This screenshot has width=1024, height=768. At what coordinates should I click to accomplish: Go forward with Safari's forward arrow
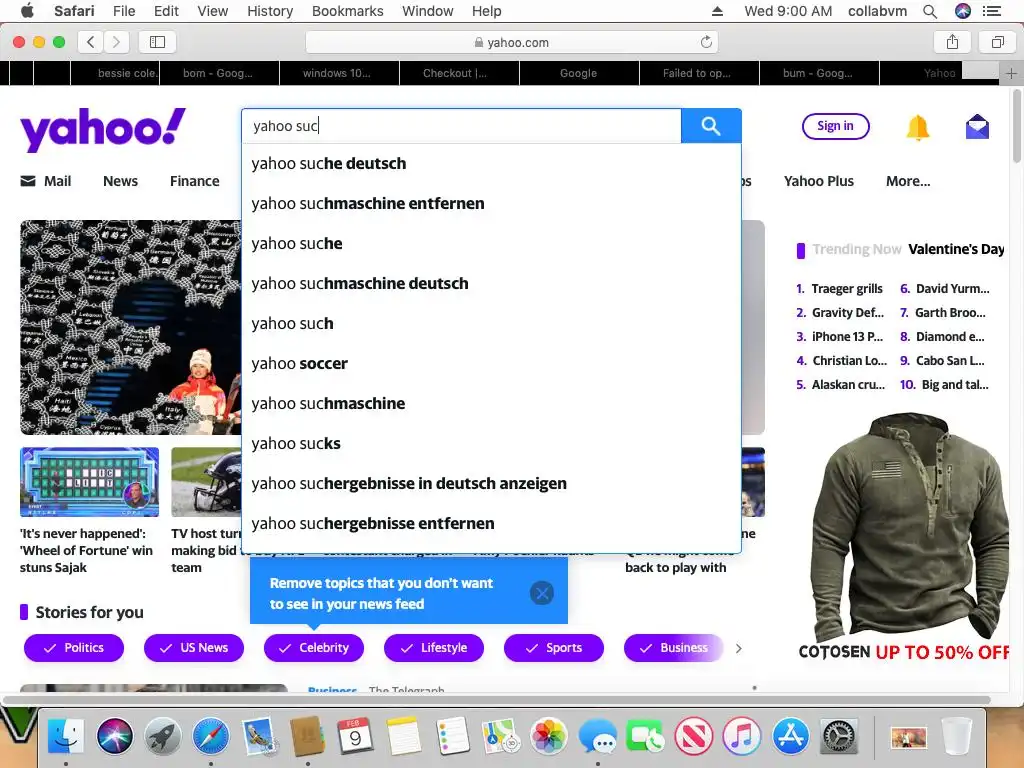[116, 42]
